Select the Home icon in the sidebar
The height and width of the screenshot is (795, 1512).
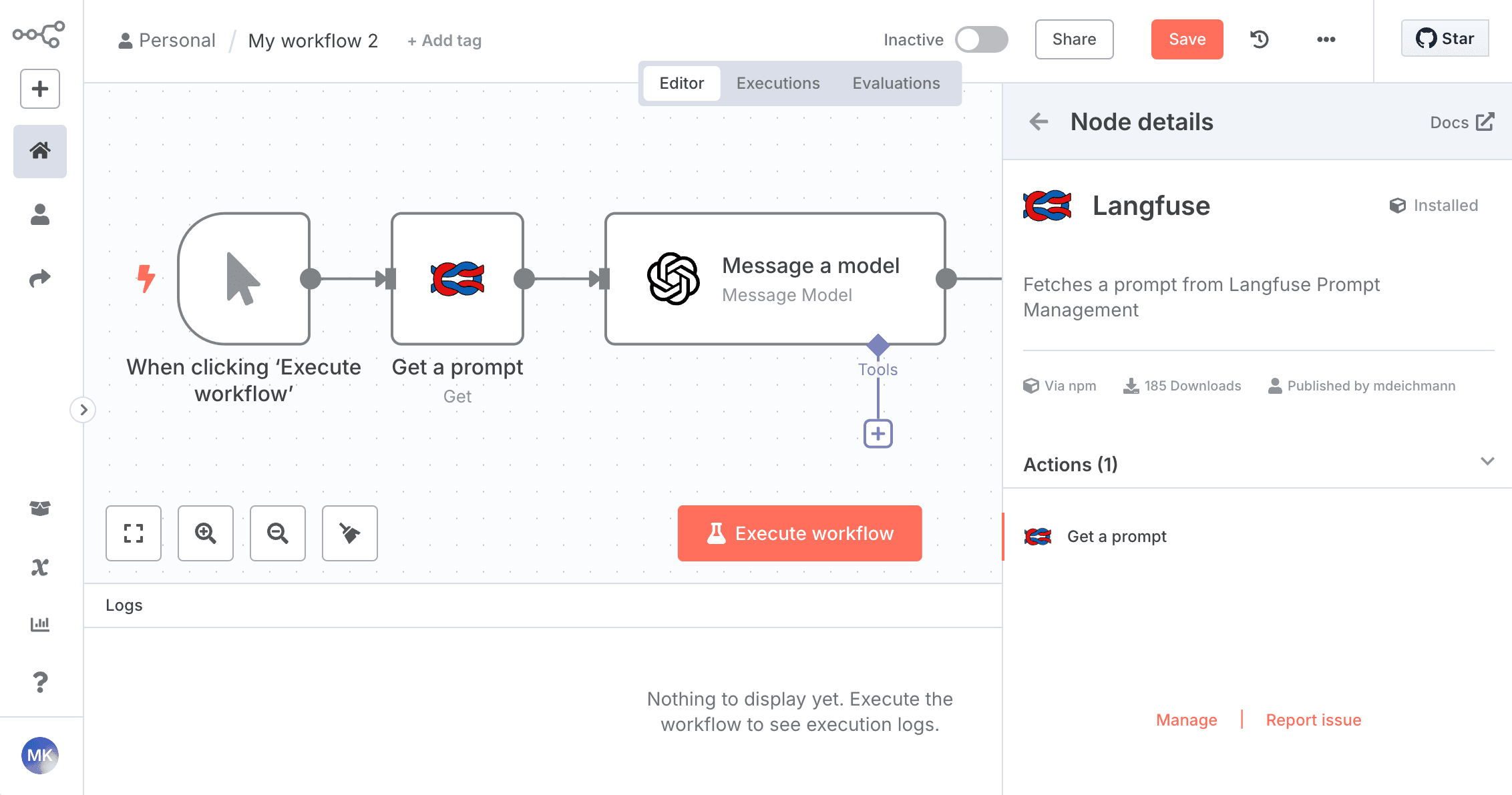pos(39,151)
